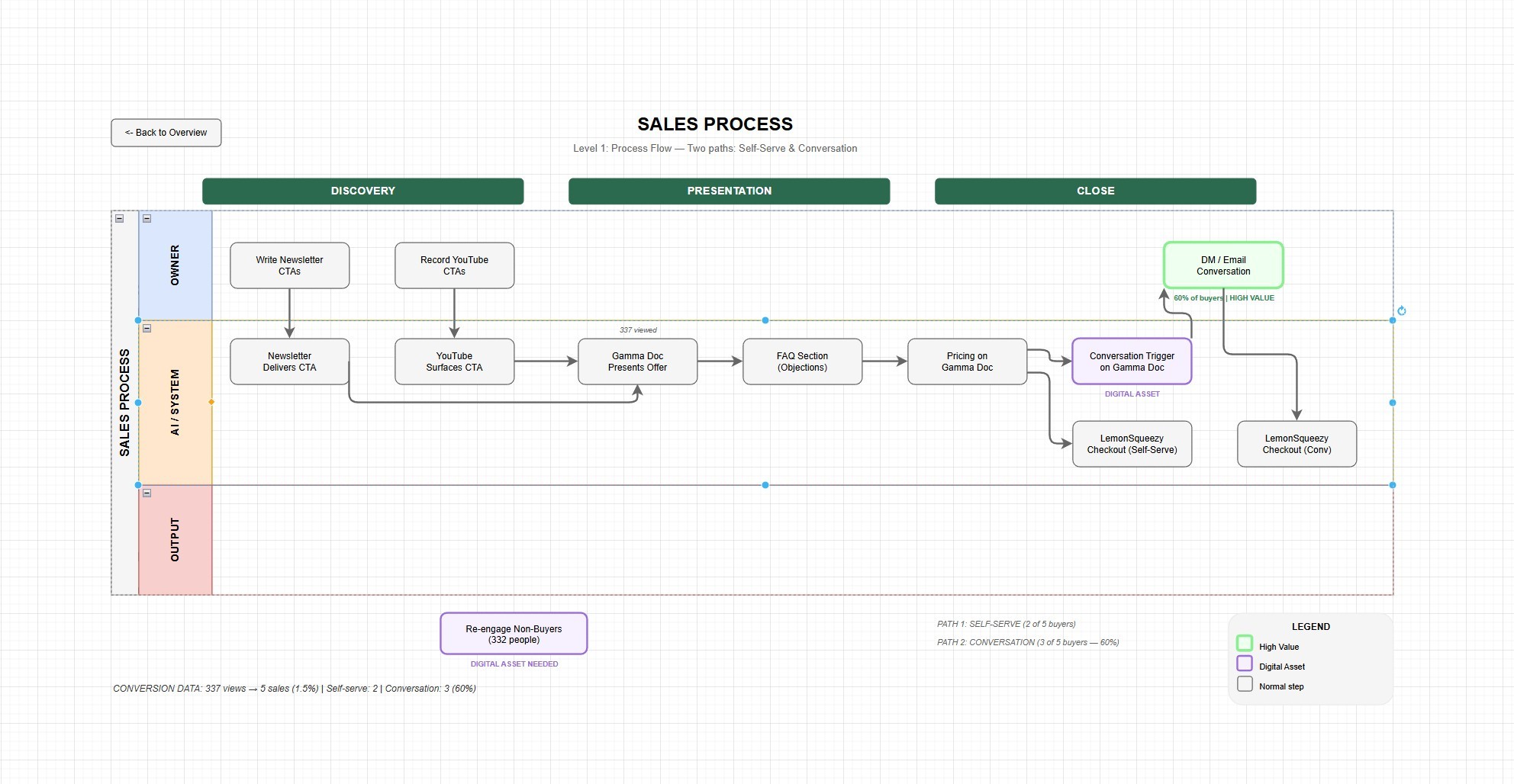Collapse the AI / SYSTEM swimlane
The width and height of the screenshot is (1514, 784).
coord(147,329)
